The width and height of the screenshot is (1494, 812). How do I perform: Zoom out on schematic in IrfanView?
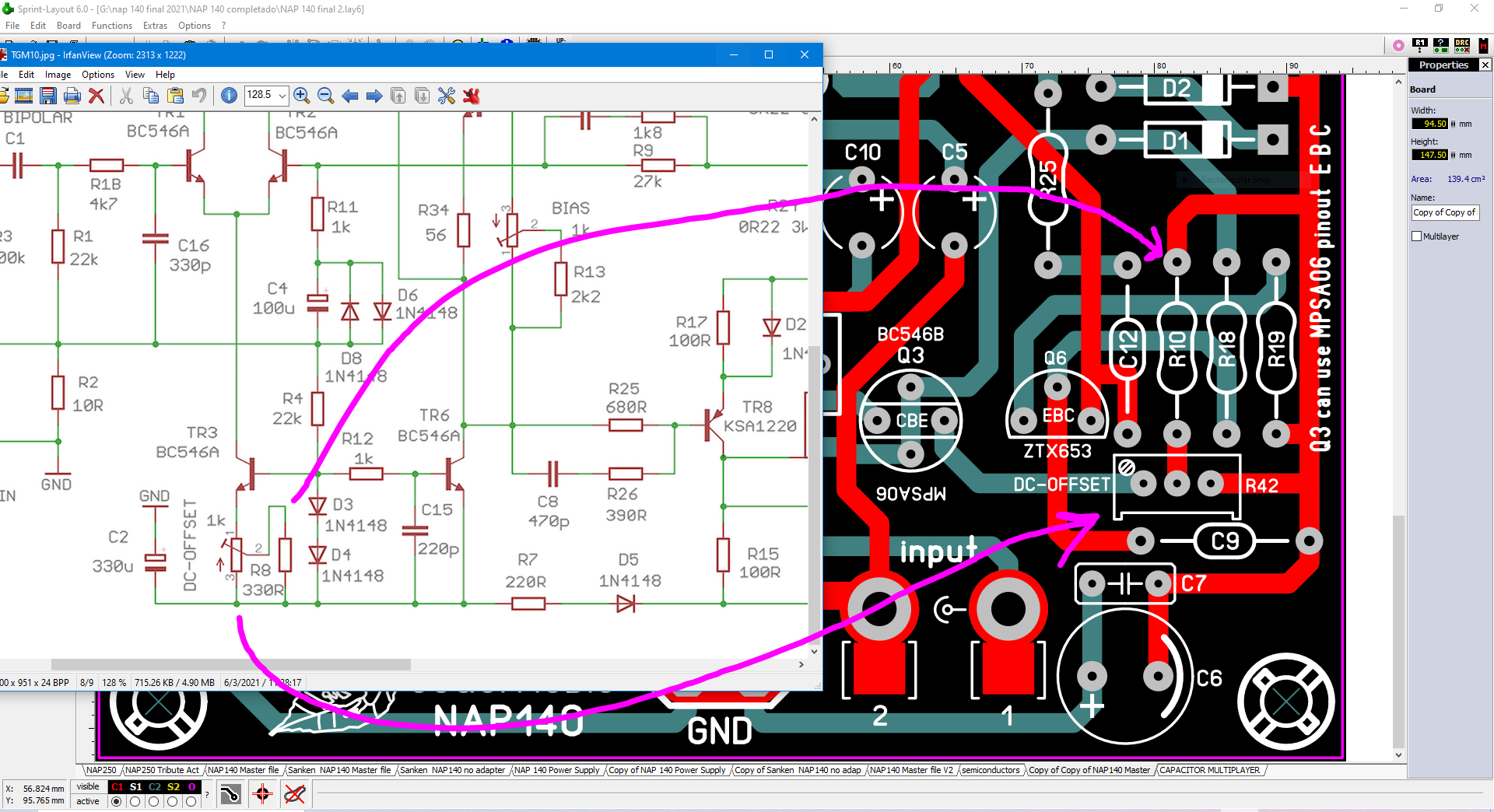point(326,96)
